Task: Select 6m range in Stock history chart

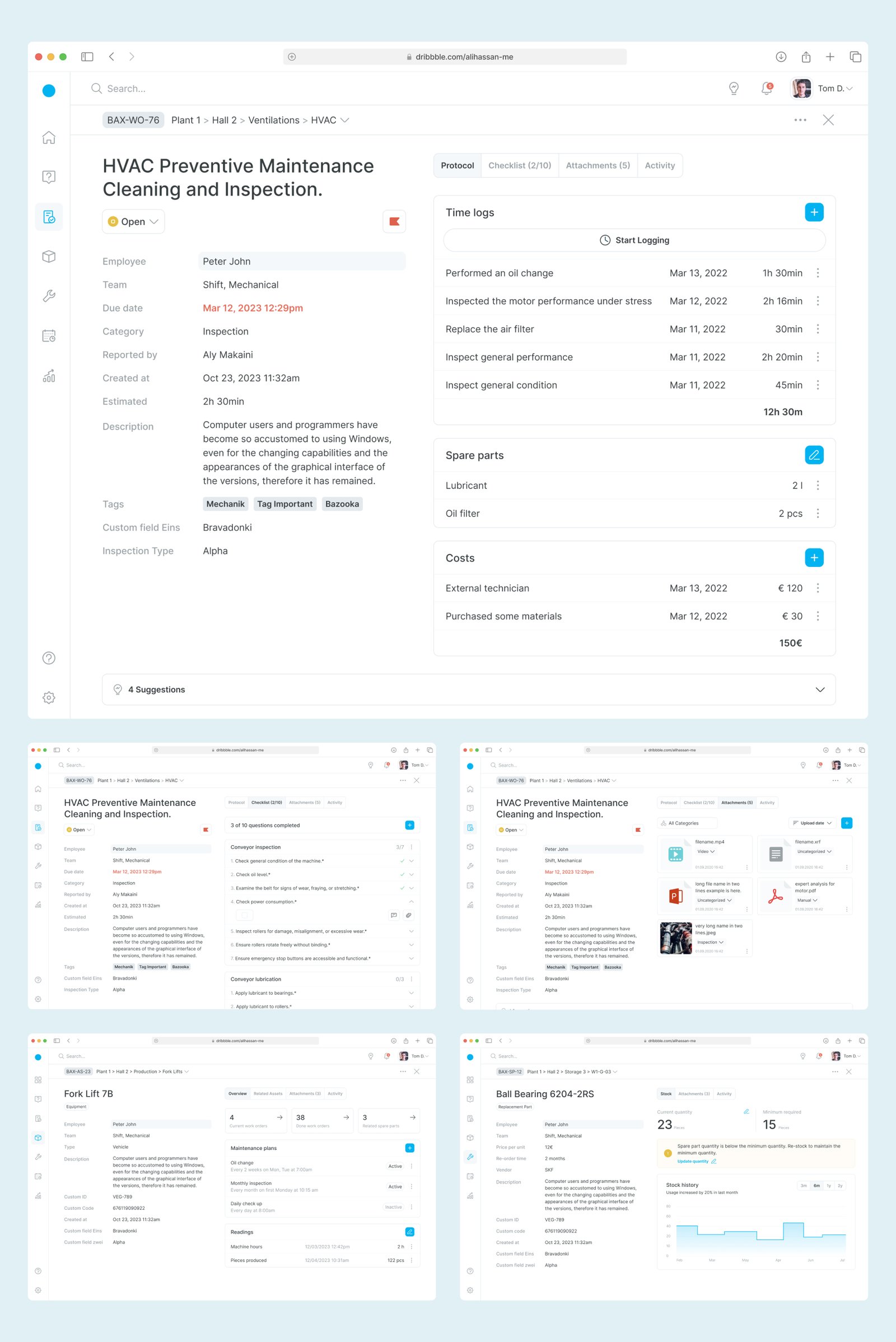Action: coord(816,1186)
